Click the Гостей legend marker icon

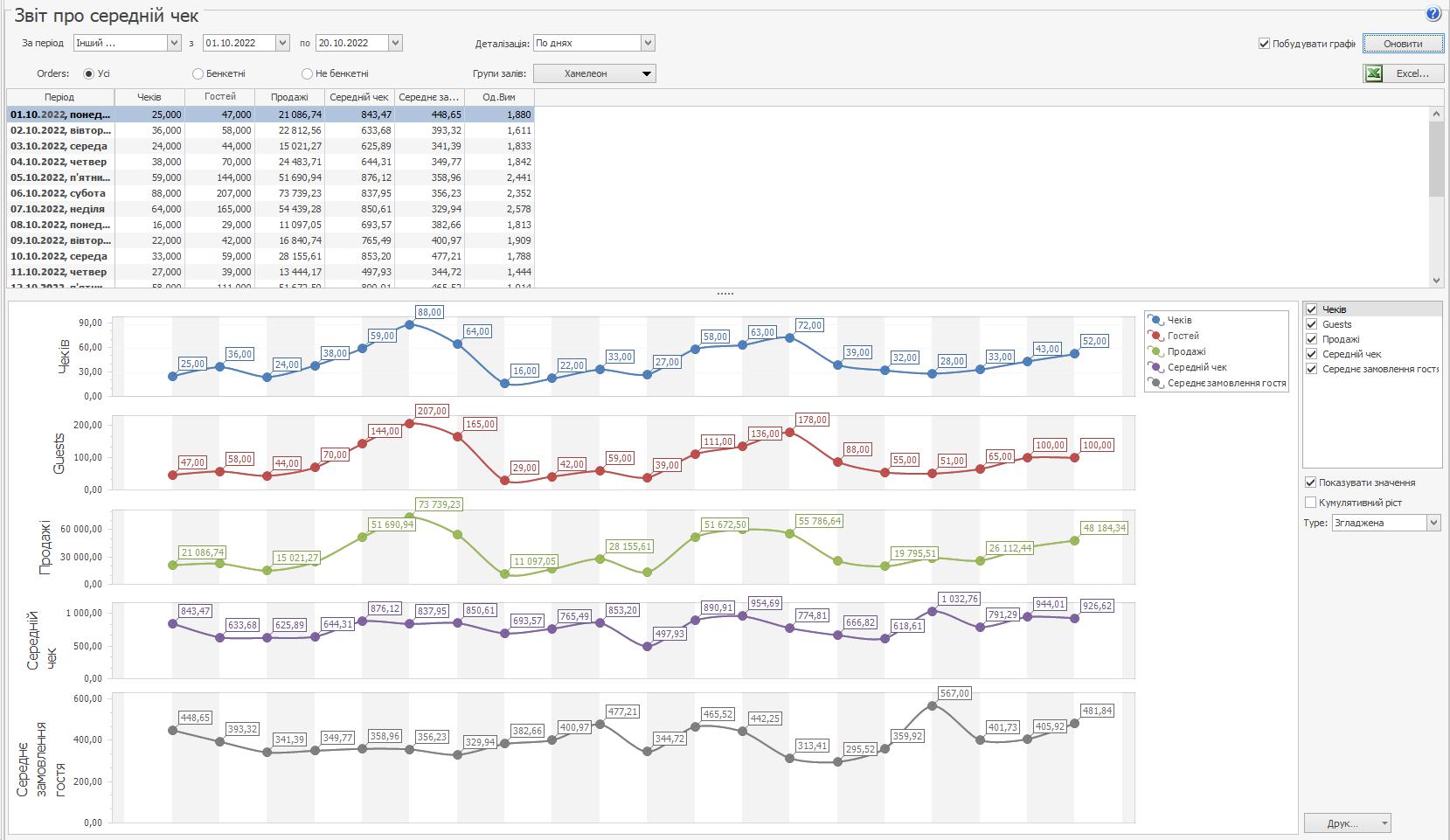click(x=1155, y=337)
